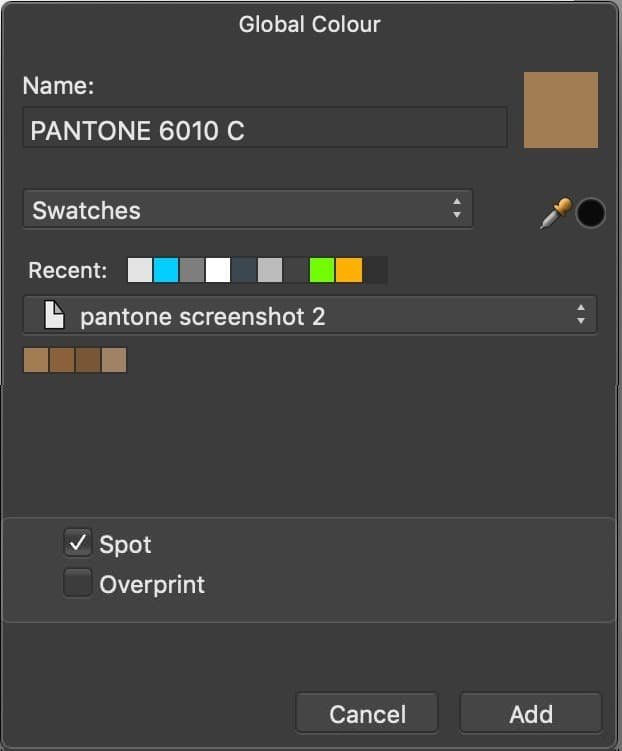Select the eyedropper colour picker tool
The image size is (622, 751).
pyautogui.click(x=555, y=213)
